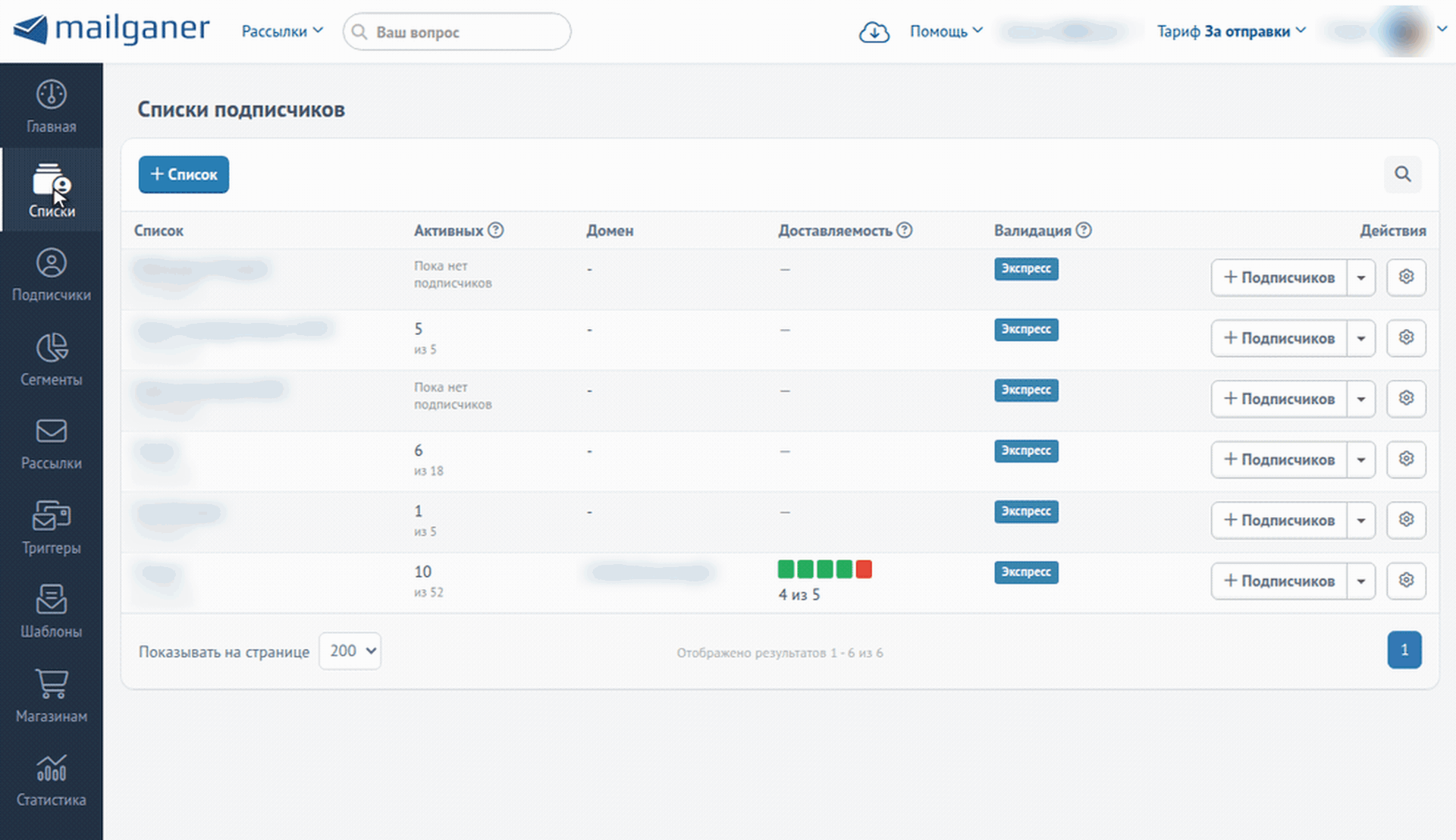Expand arrow next to Подписчиков in 10 из 52 row

pyautogui.click(x=1361, y=581)
